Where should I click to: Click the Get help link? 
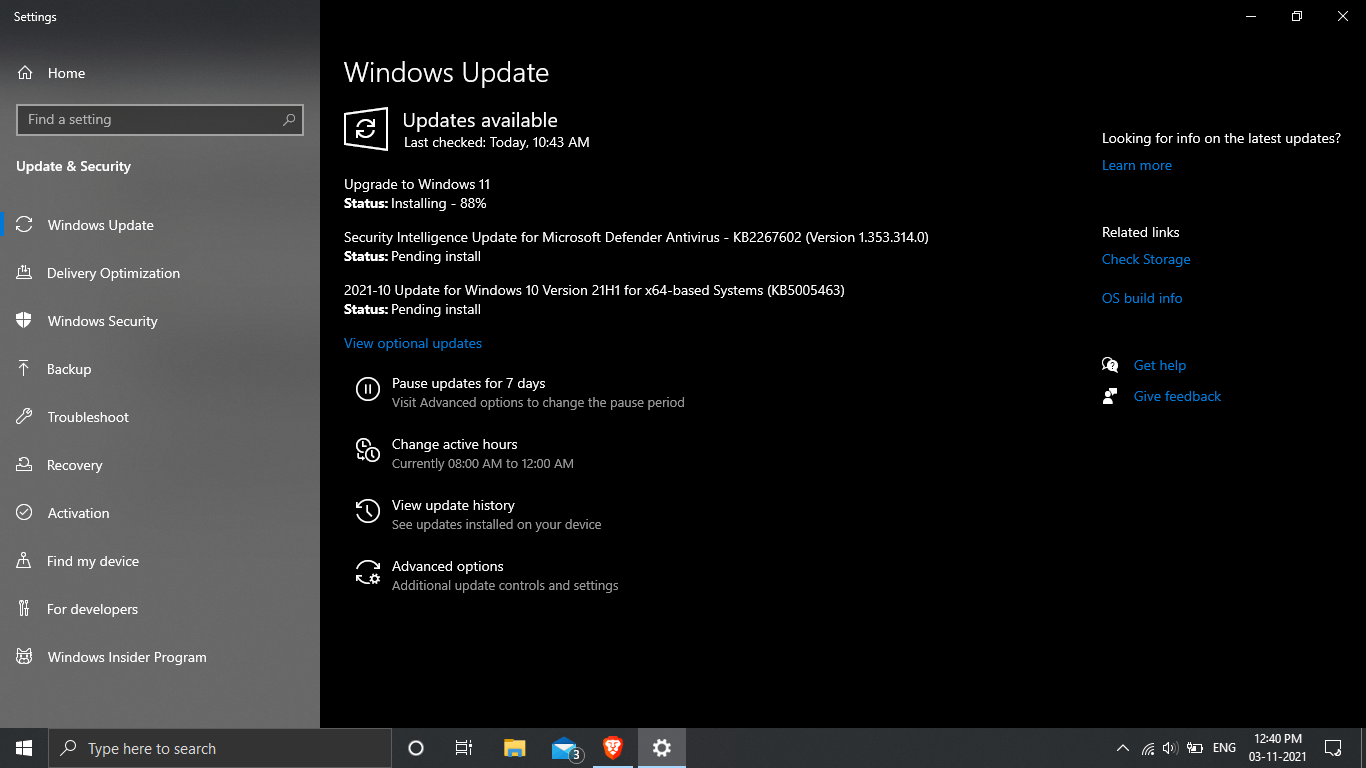[1160, 365]
